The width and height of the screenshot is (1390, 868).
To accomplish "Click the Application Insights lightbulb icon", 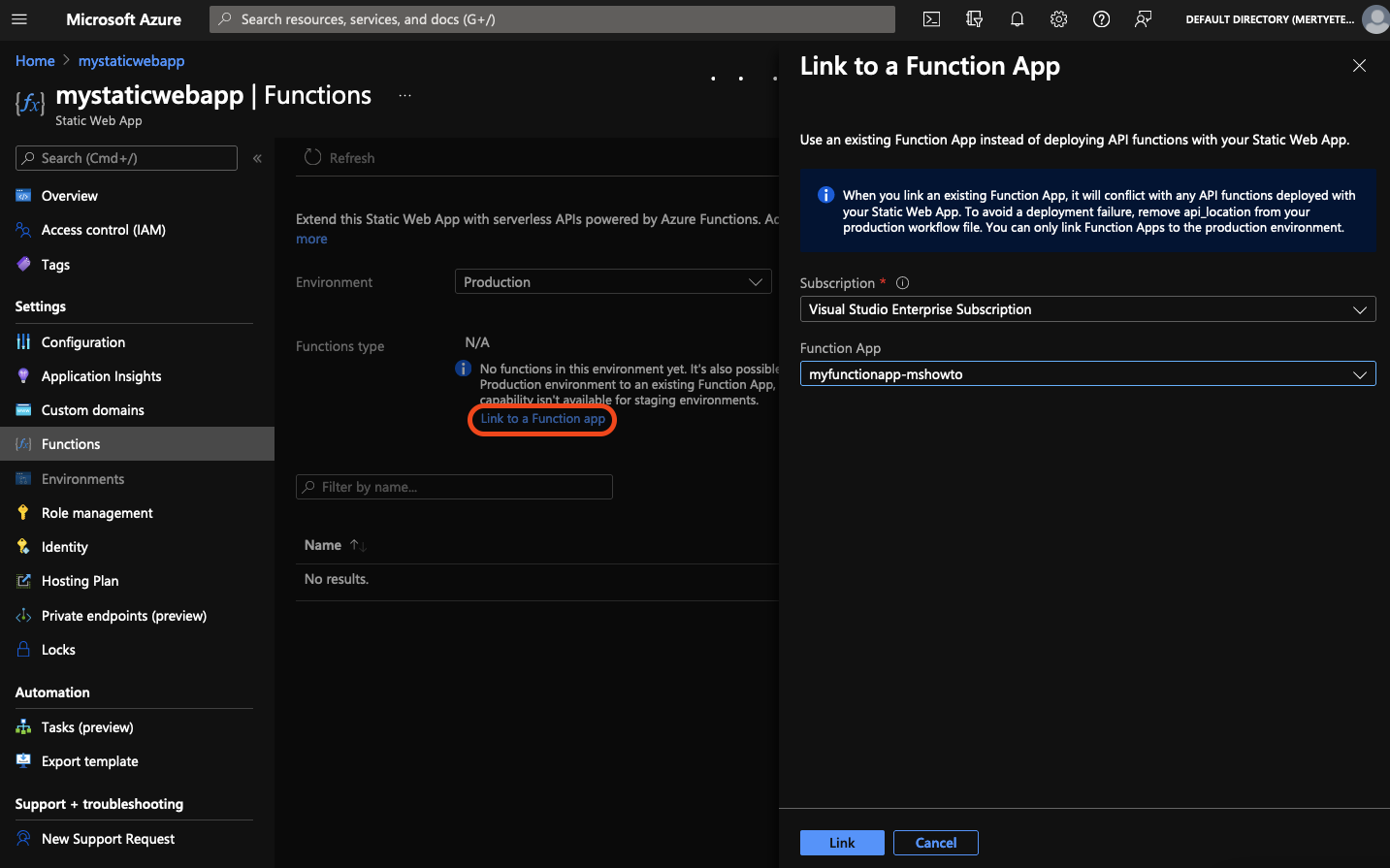I will 23,375.
